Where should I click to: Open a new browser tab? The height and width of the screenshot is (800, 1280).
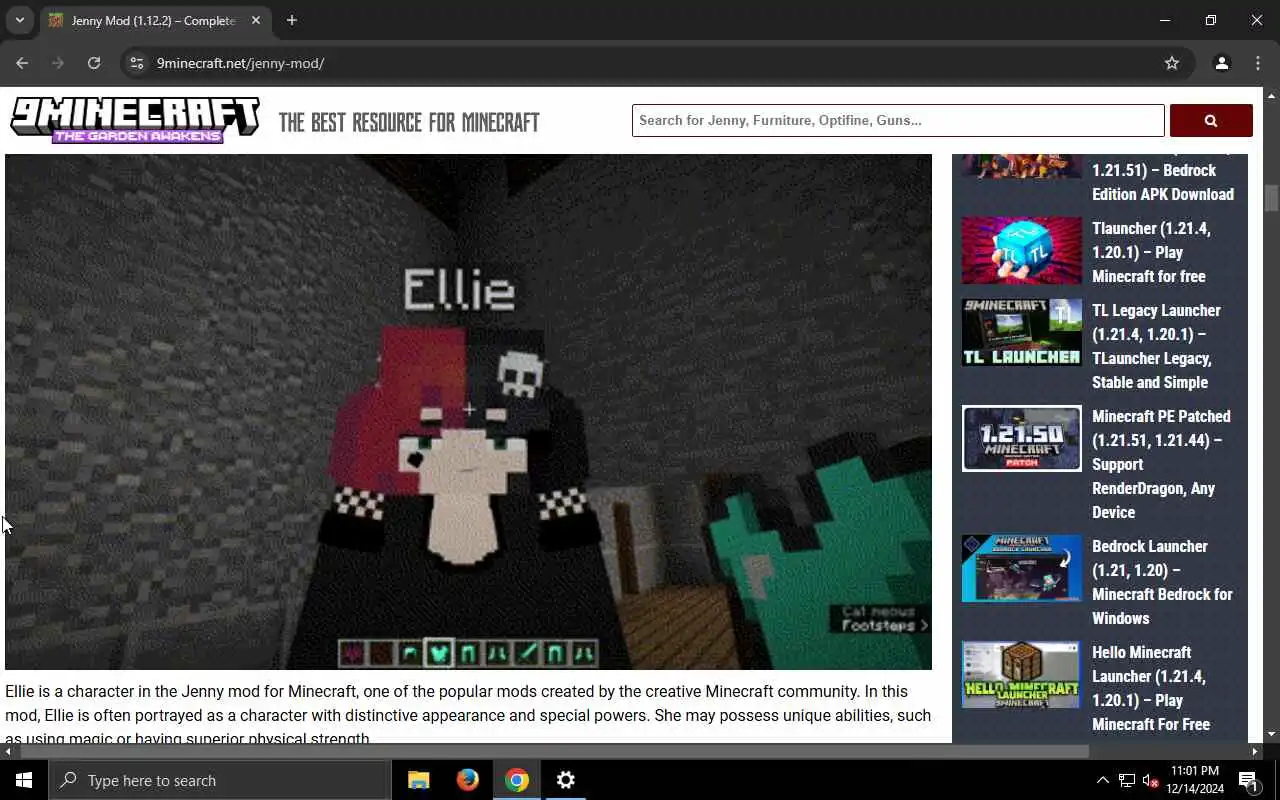coord(292,20)
